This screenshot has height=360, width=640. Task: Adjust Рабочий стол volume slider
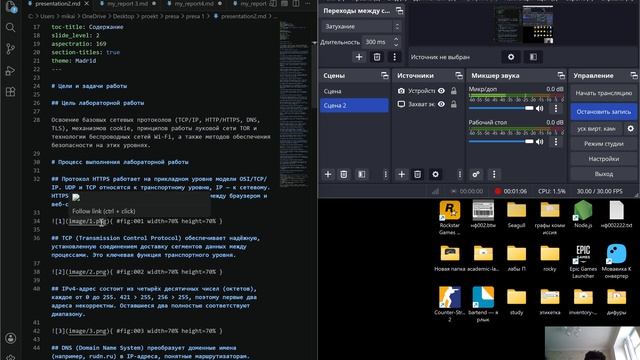click(x=501, y=142)
